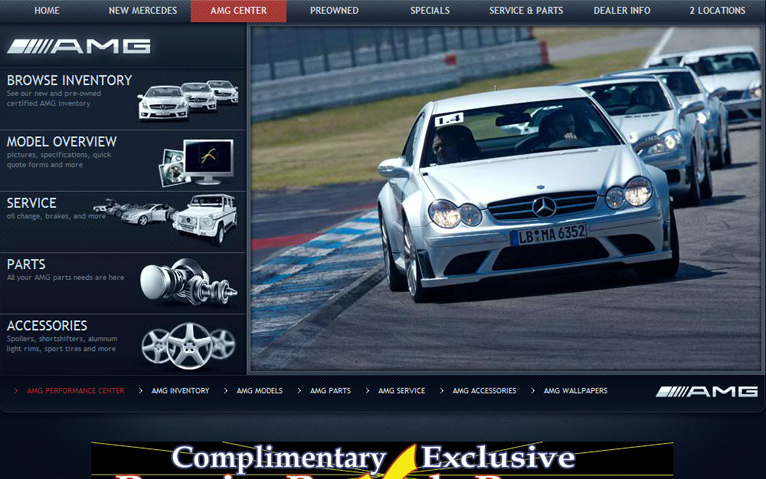
Task: Open AMG WALLPAPERS footer link
Action: (575, 391)
